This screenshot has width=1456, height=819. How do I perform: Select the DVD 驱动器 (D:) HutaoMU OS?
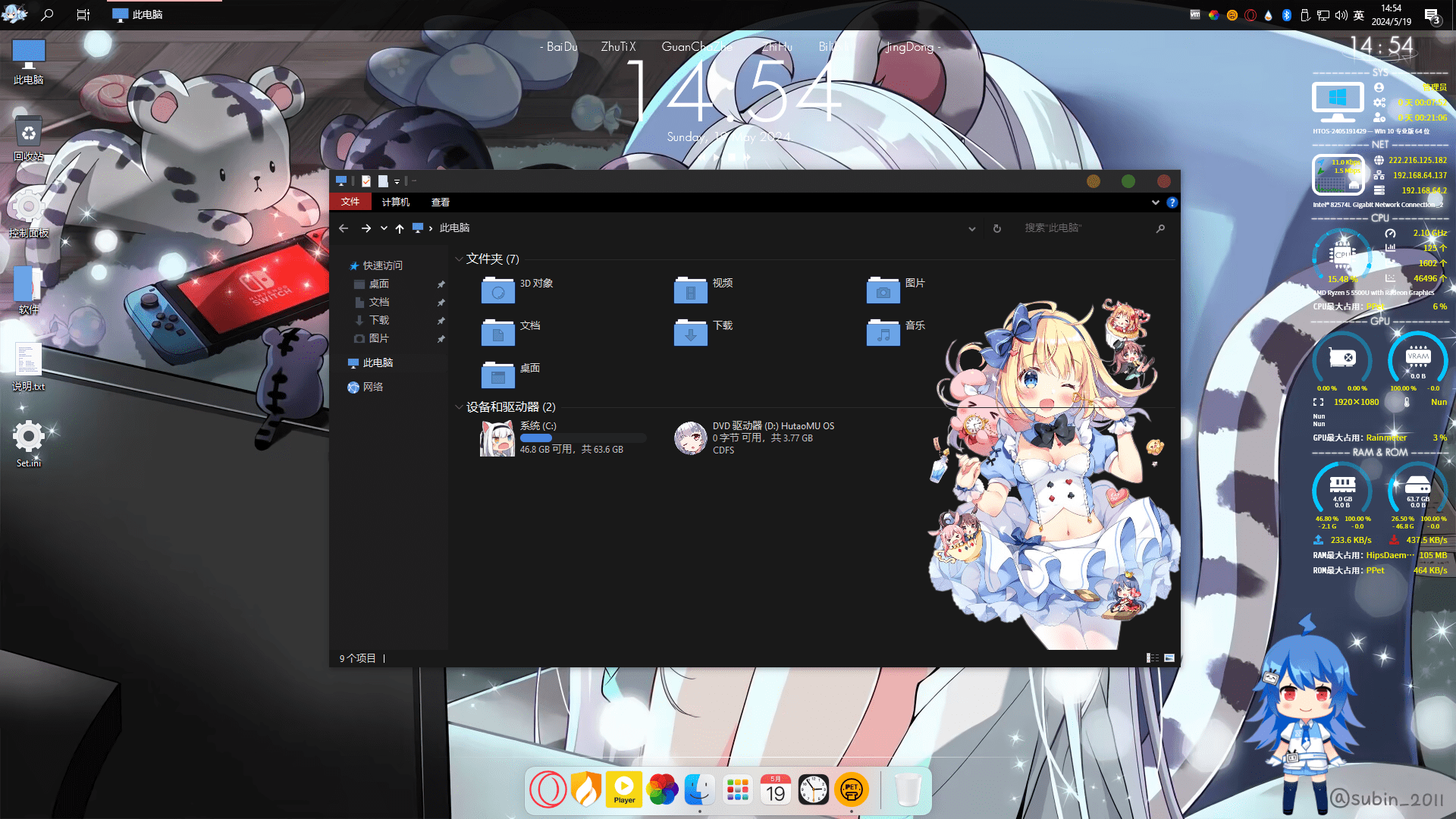[x=755, y=438]
